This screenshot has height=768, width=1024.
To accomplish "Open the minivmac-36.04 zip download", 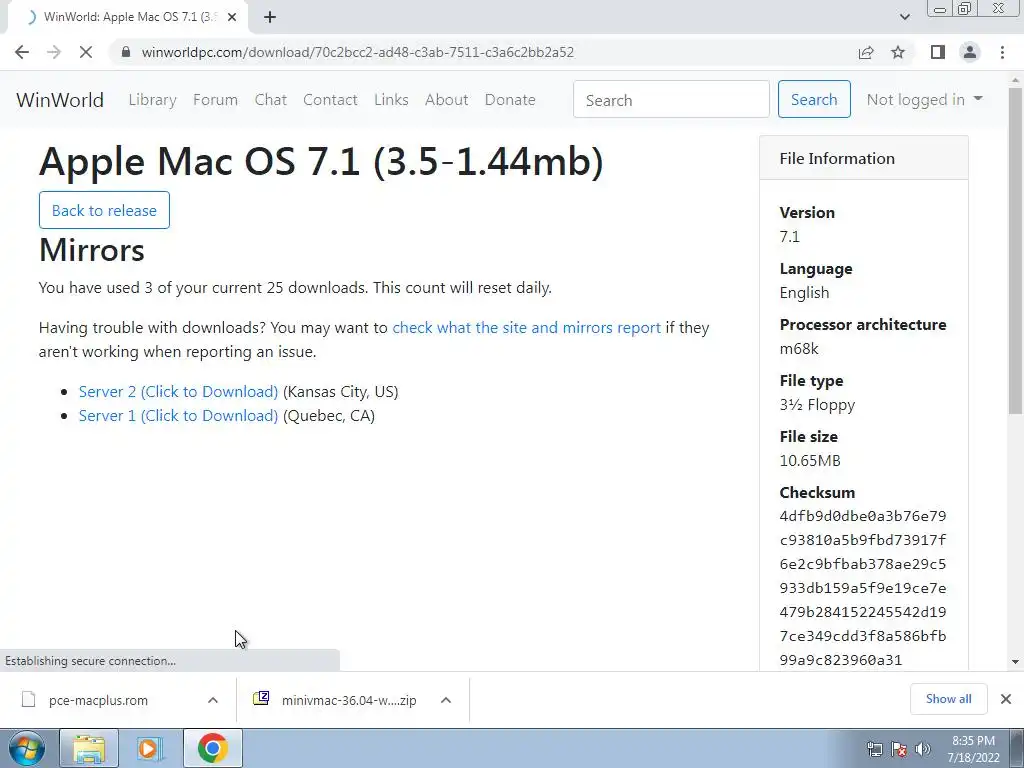I will (349, 700).
